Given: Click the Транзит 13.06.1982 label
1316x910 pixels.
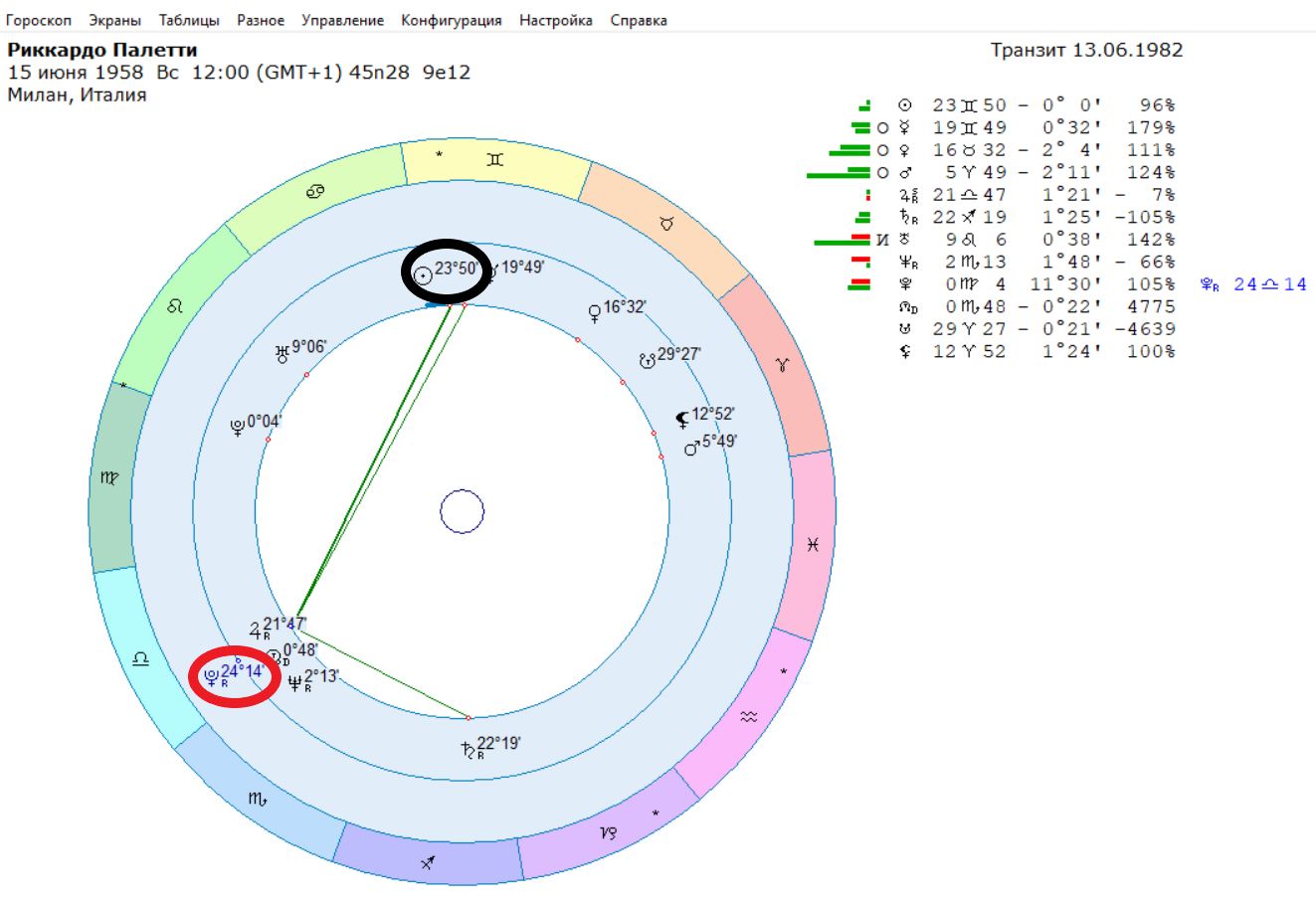Looking at the screenshot, I should point(1087,50).
